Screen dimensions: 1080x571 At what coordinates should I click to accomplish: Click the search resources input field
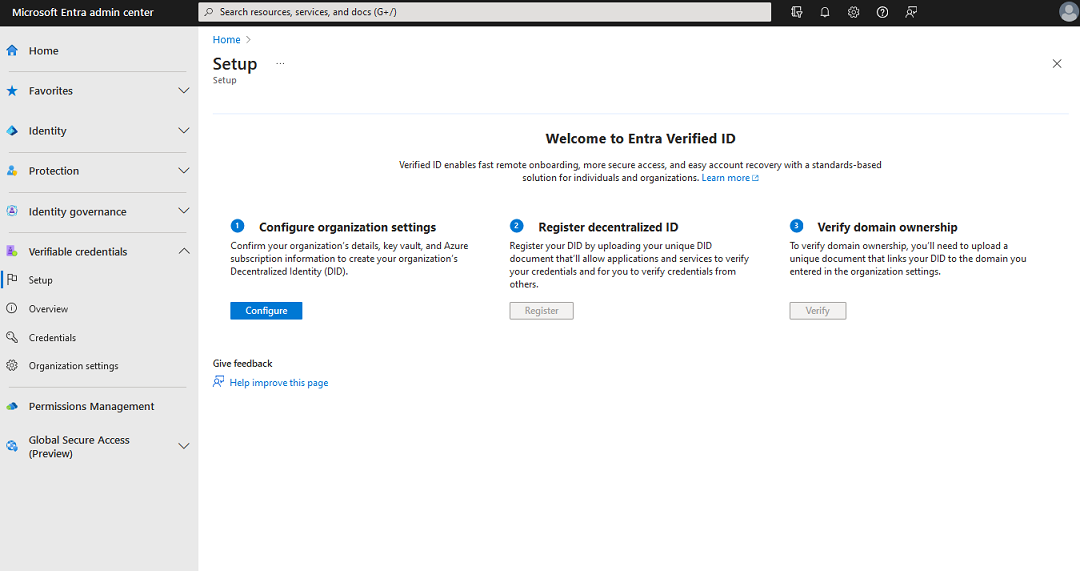pos(485,12)
